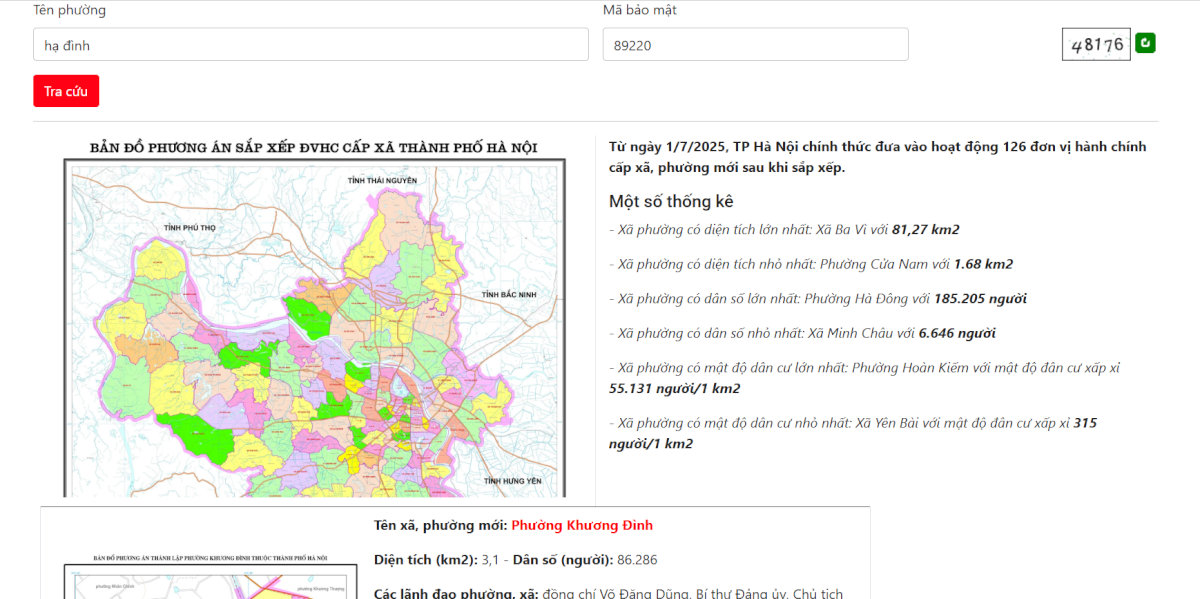1200x599 pixels.
Task: Refresh the security code using the green icon
Action: (1145, 42)
